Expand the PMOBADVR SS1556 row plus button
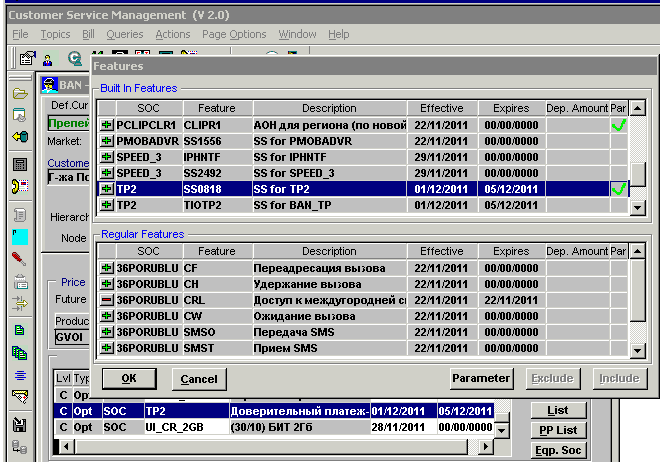Viewport: 666px width, 463px height. 107,141
